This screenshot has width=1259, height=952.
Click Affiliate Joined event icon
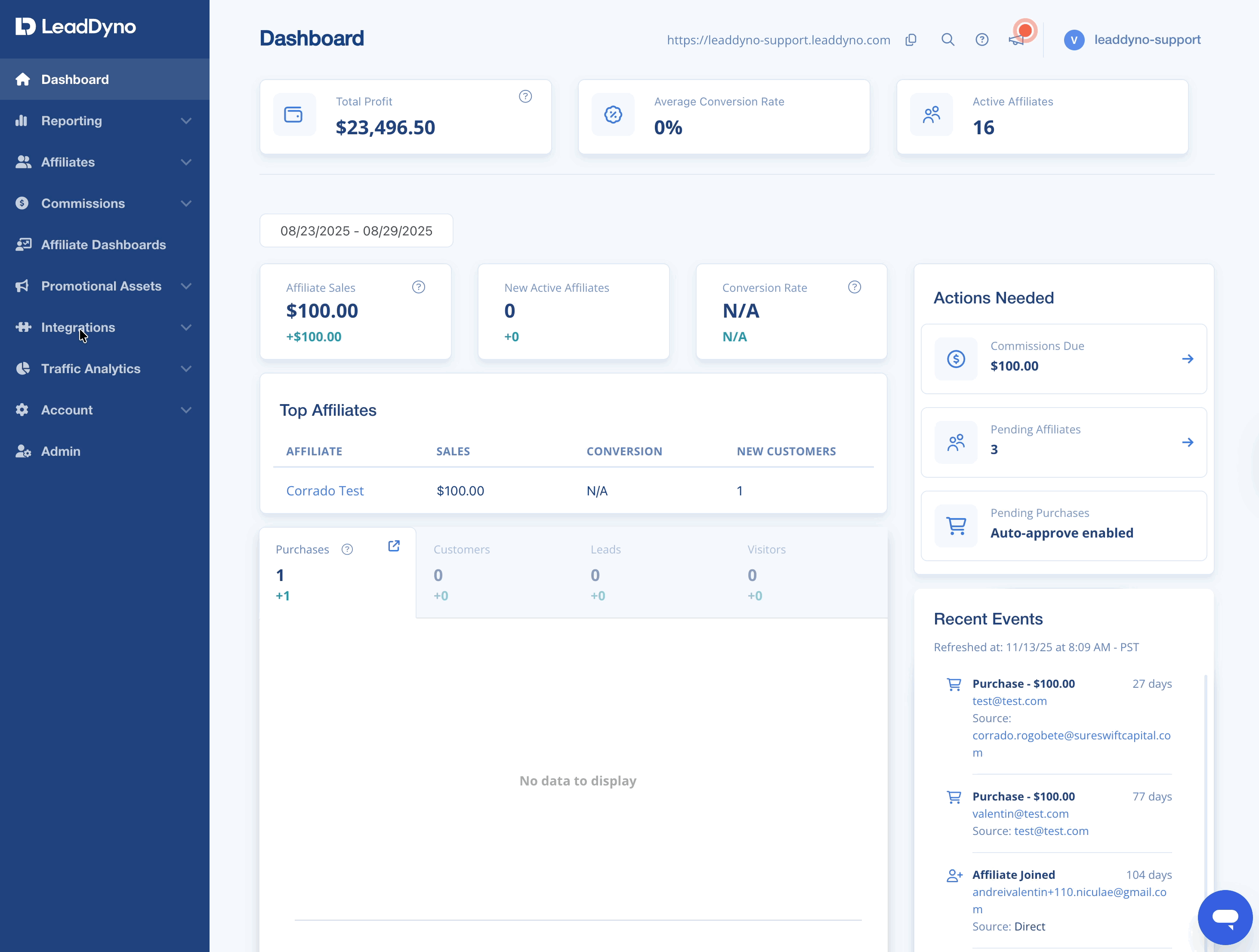(954, 876)
